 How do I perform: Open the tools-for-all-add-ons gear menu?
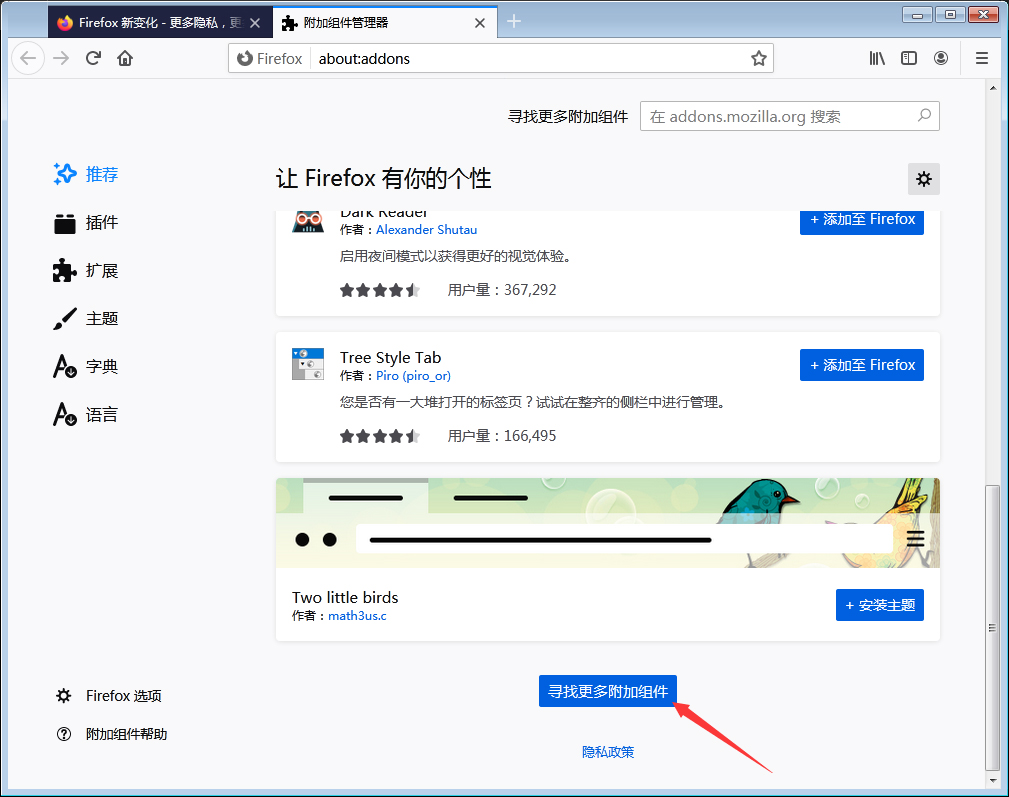tap(923, 179)
